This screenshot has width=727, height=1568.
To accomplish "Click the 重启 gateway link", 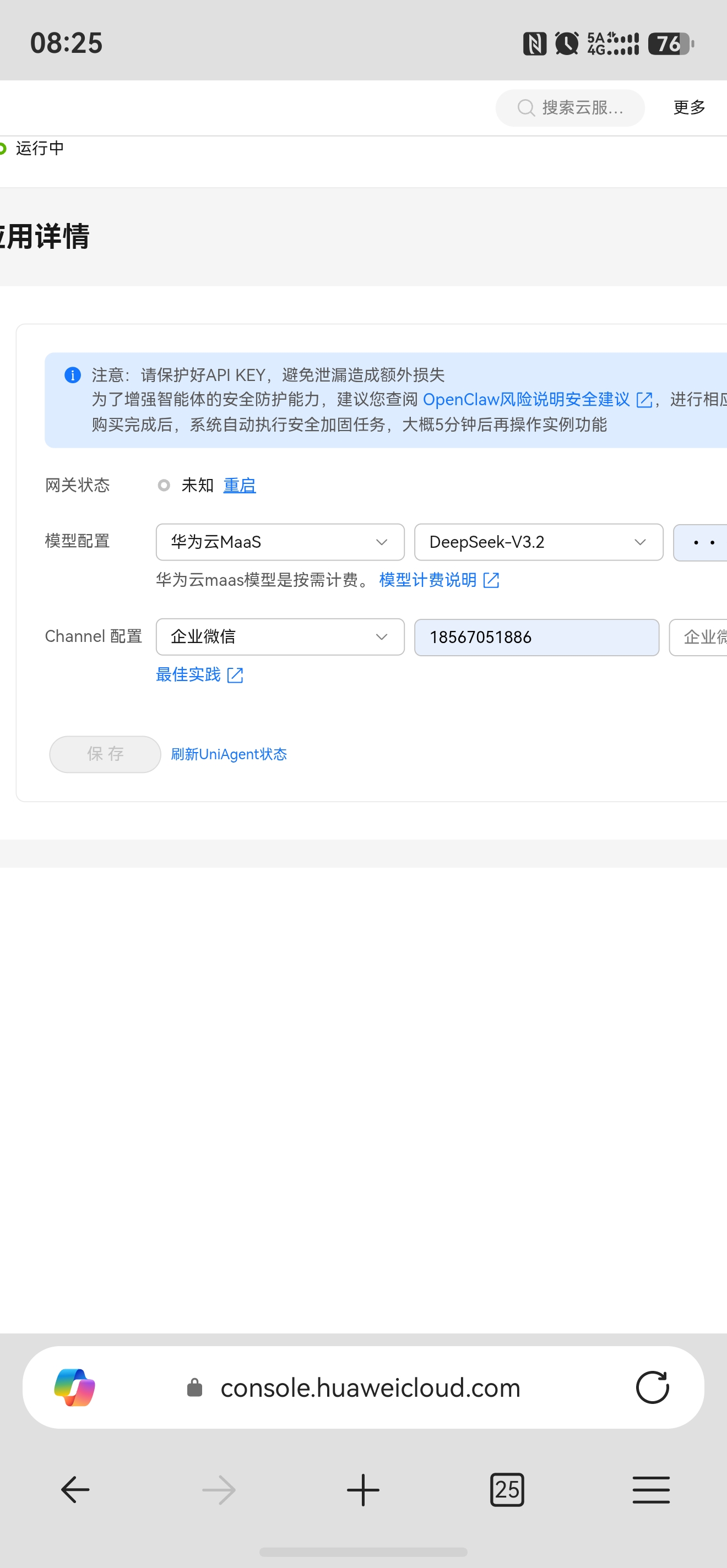I will coord(239,485).
